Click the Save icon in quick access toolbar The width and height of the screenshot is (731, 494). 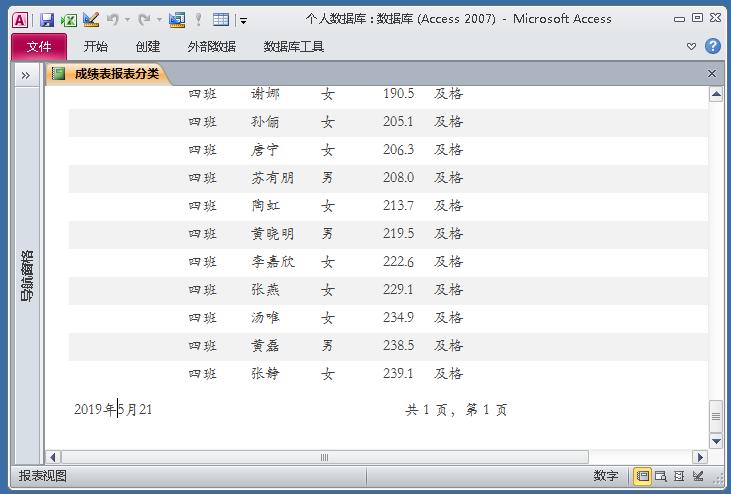[47, 19]
